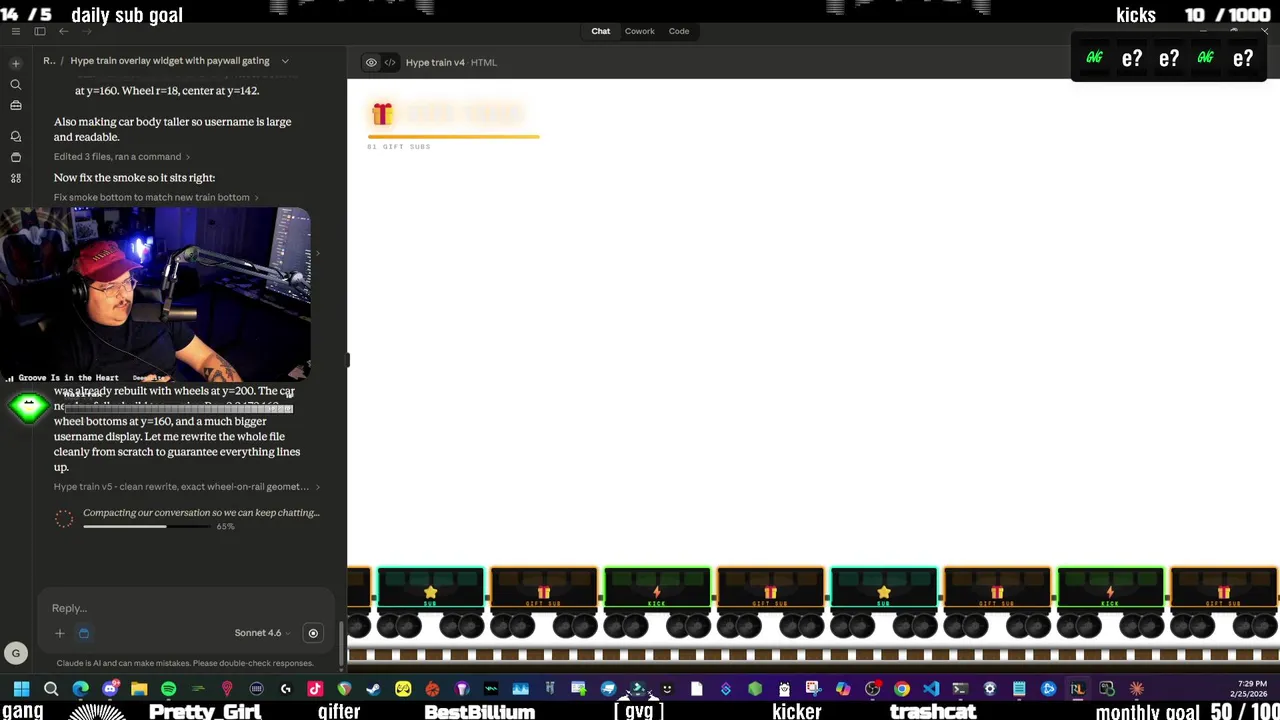Toggle the blue box tool in reply bar
1280x720 pixels.
pos(84,633)
